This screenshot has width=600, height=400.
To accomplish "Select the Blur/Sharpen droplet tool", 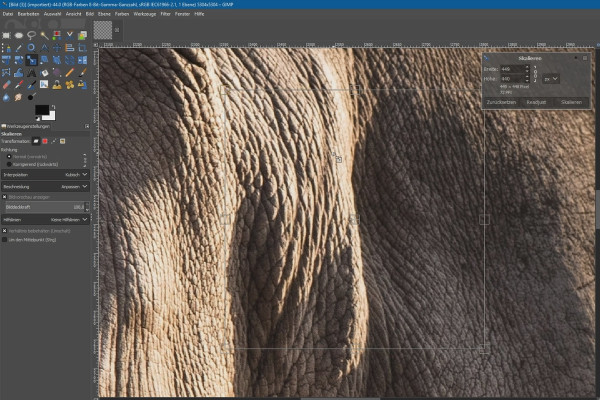I will (6, 97).
